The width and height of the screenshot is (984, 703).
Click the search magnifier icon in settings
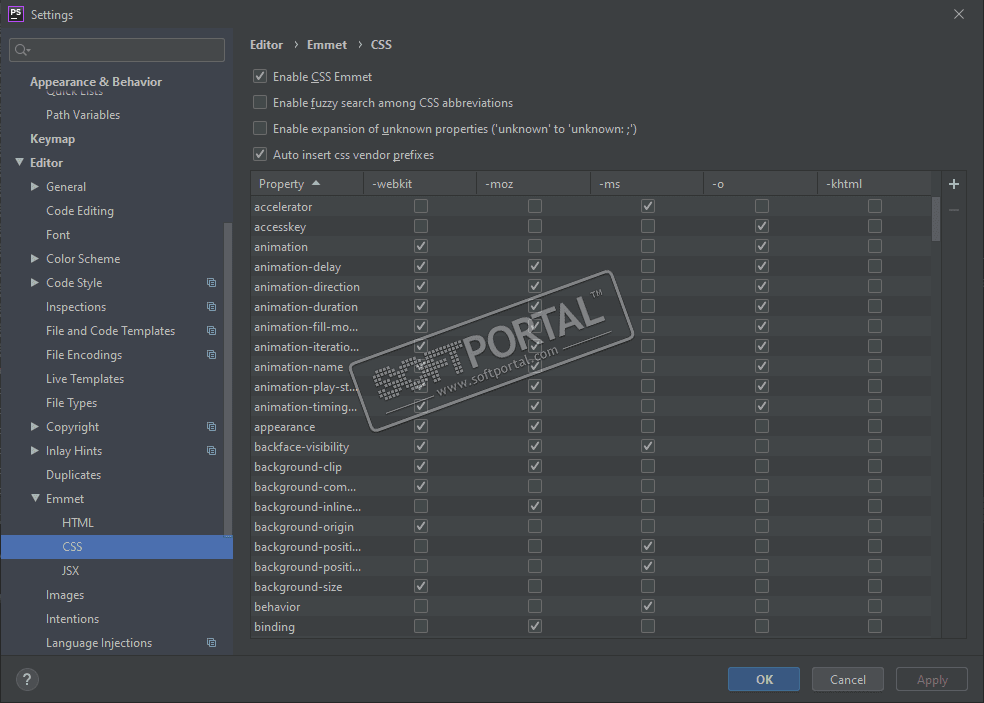(22, 50)
